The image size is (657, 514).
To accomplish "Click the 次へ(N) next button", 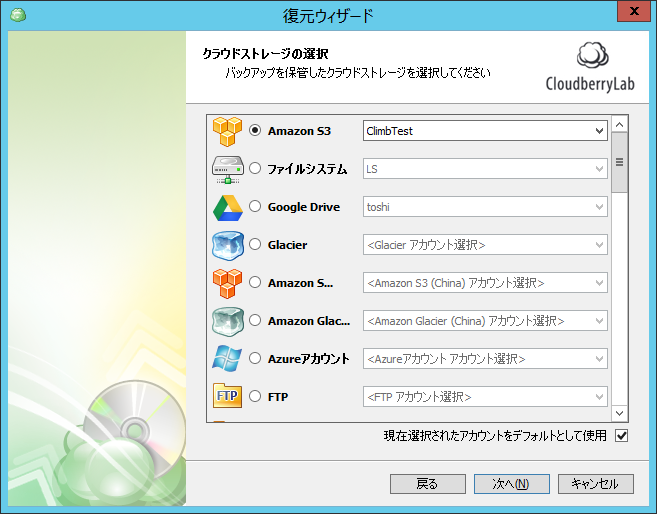I will point(512,484).
